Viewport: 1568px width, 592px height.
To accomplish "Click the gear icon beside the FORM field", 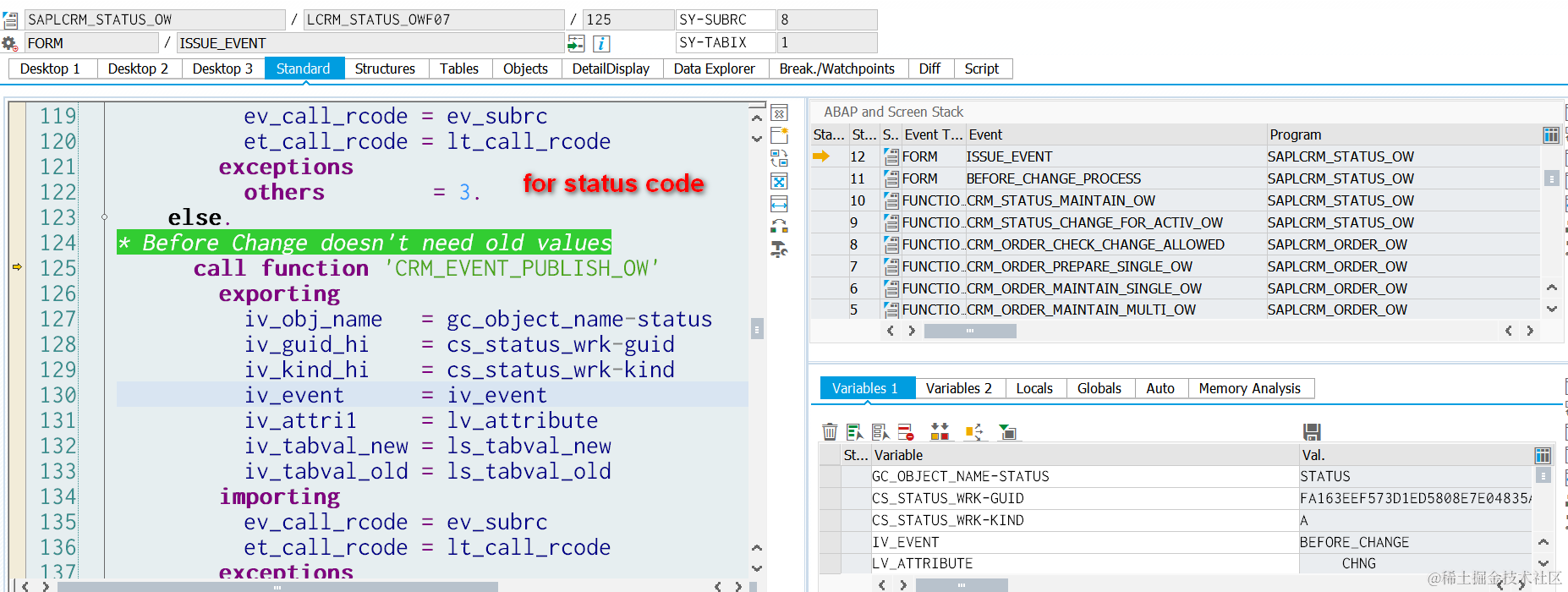I will 9,43.
